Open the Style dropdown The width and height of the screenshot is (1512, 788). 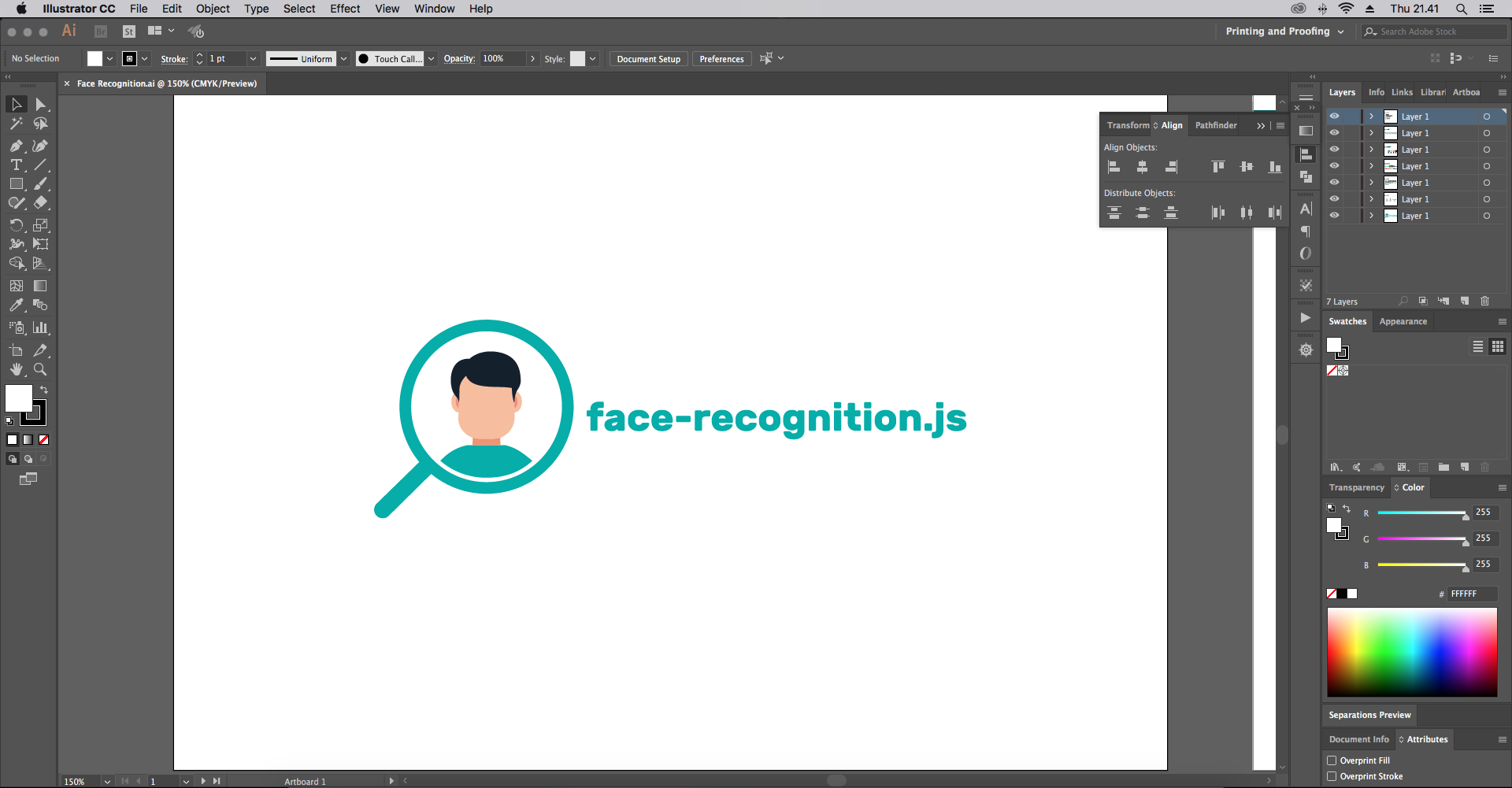(592, 59)
